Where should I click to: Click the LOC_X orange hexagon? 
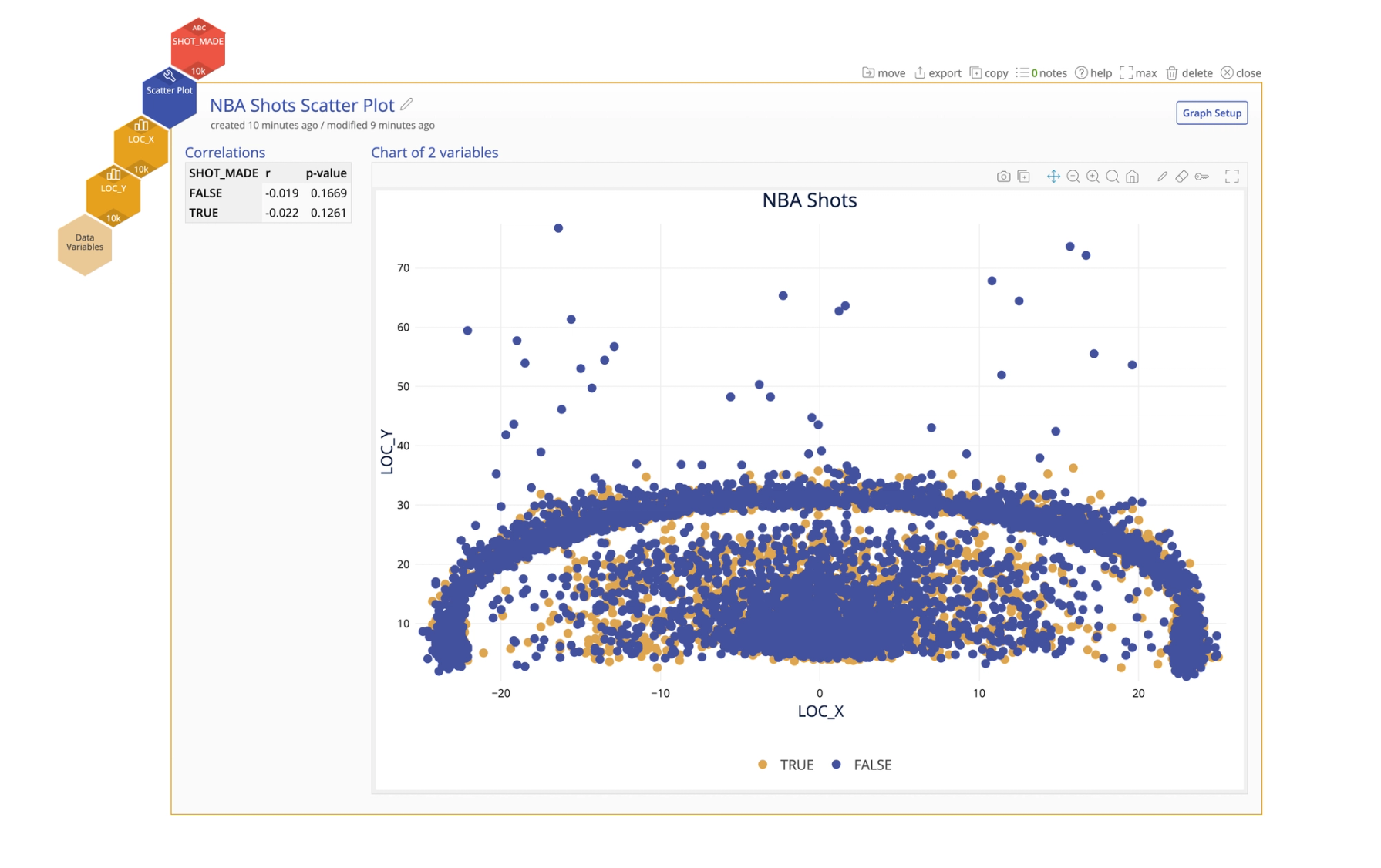[141, 146]
